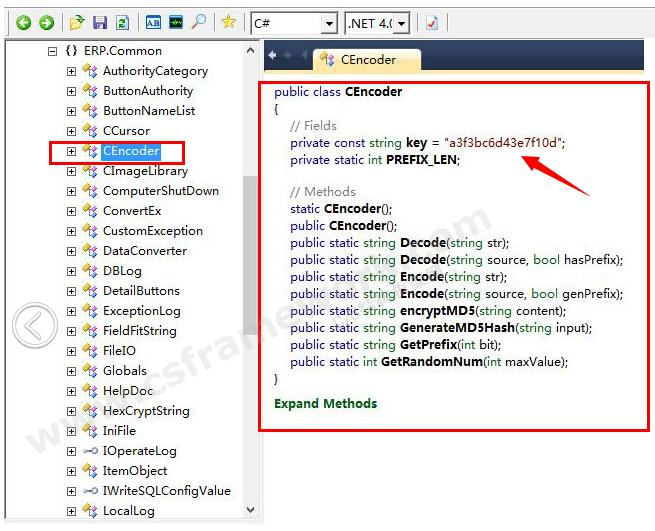Collapse the ERP.Common namespace node
The image size is (655, 531).
(52, 51)
